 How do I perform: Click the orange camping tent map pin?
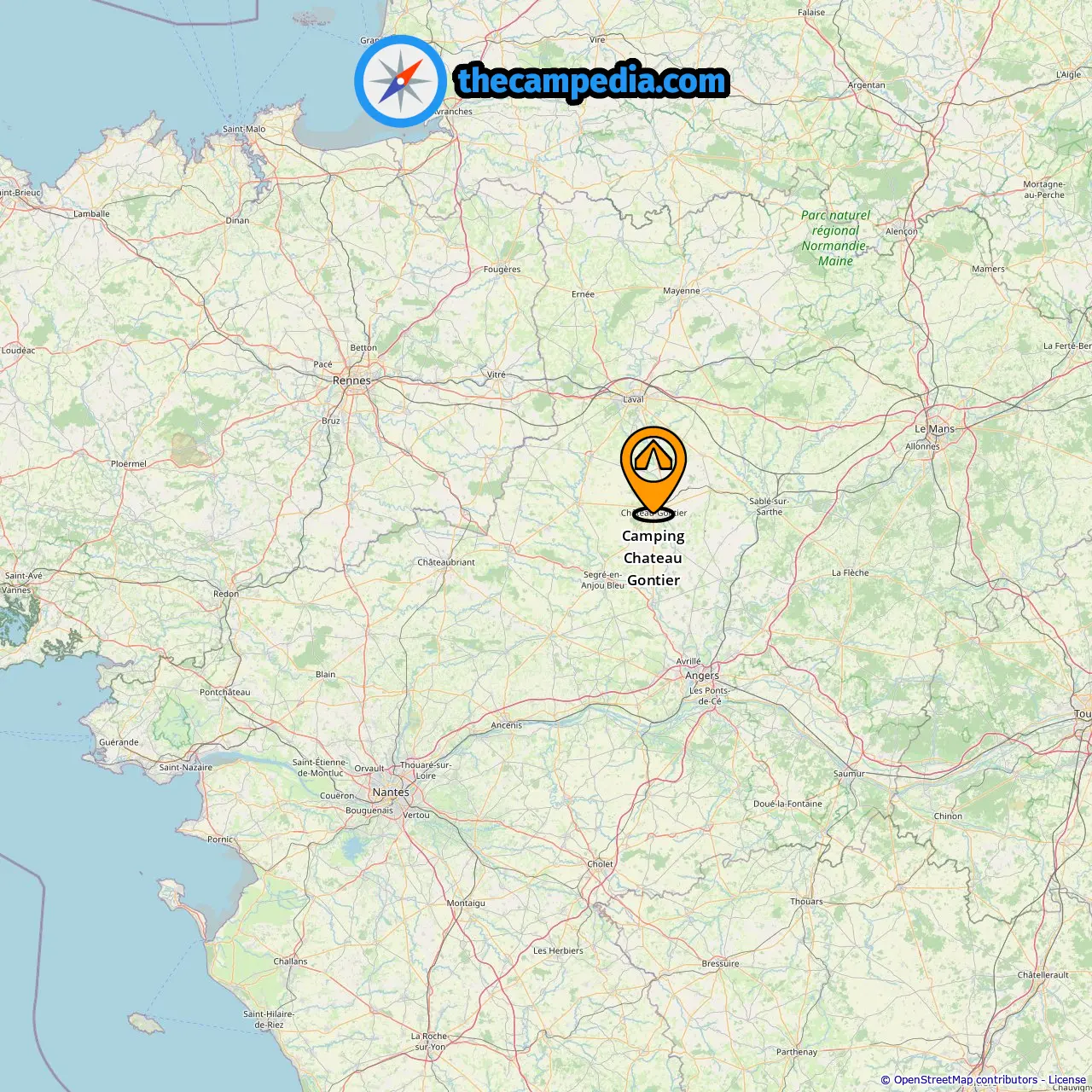tap(653, 471)
